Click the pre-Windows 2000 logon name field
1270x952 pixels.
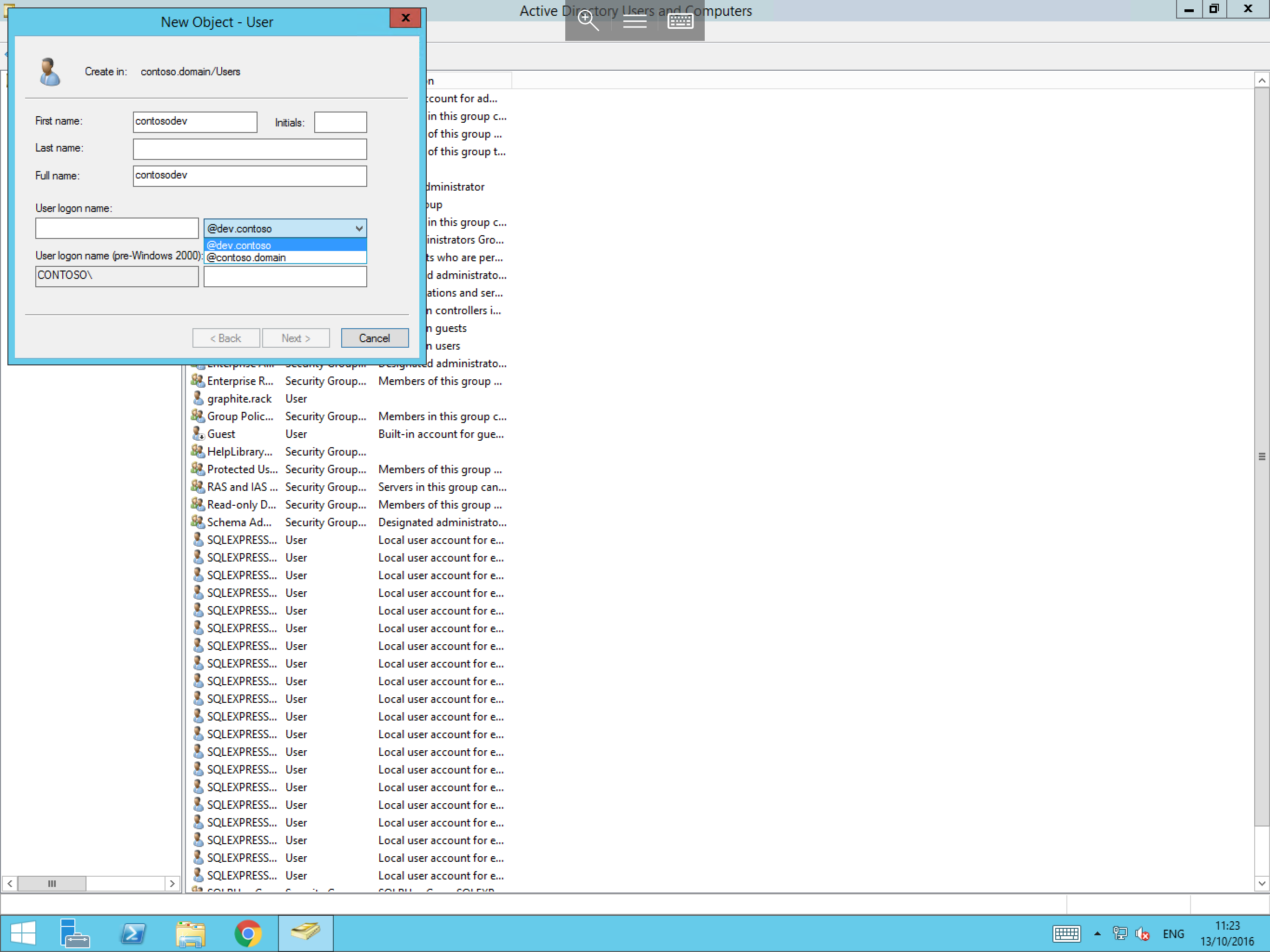[x=285, y=276]
